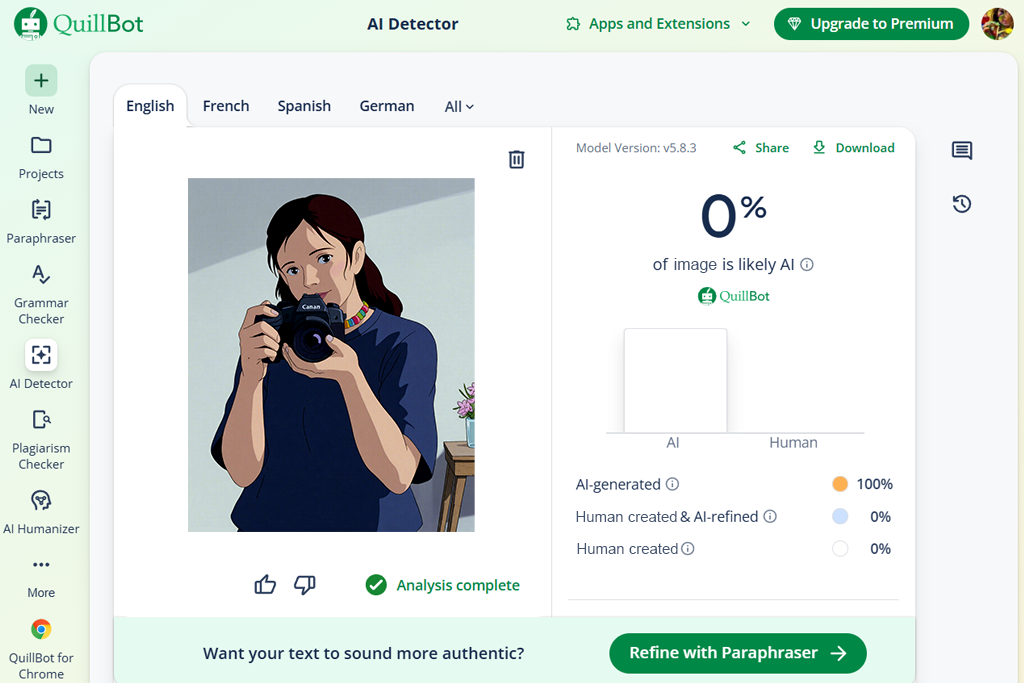
Task: Show info for Human created & AI-refined
Action: (x=771, y=516)
